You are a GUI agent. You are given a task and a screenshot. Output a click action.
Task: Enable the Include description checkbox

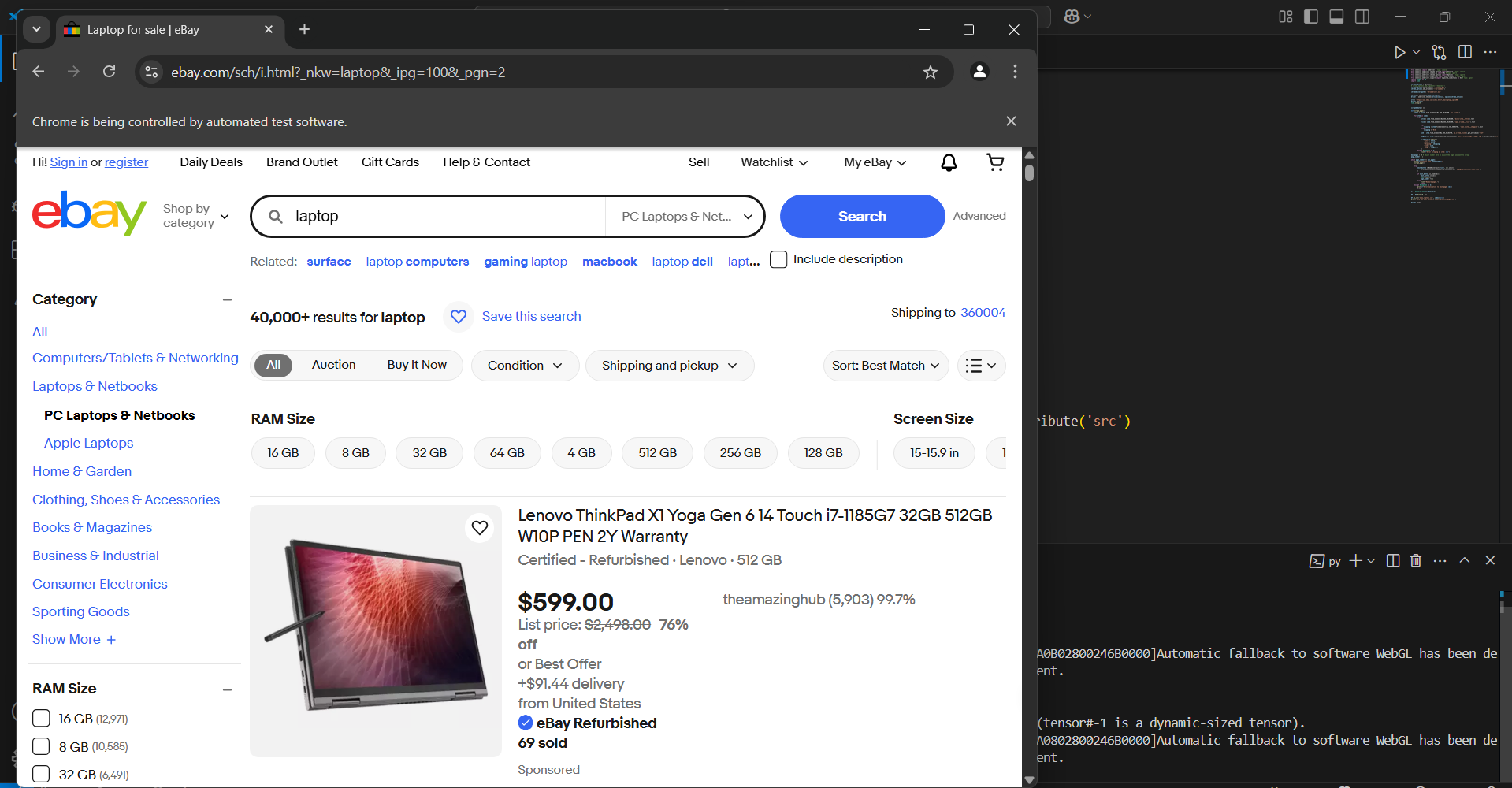(x=778, y=260)
